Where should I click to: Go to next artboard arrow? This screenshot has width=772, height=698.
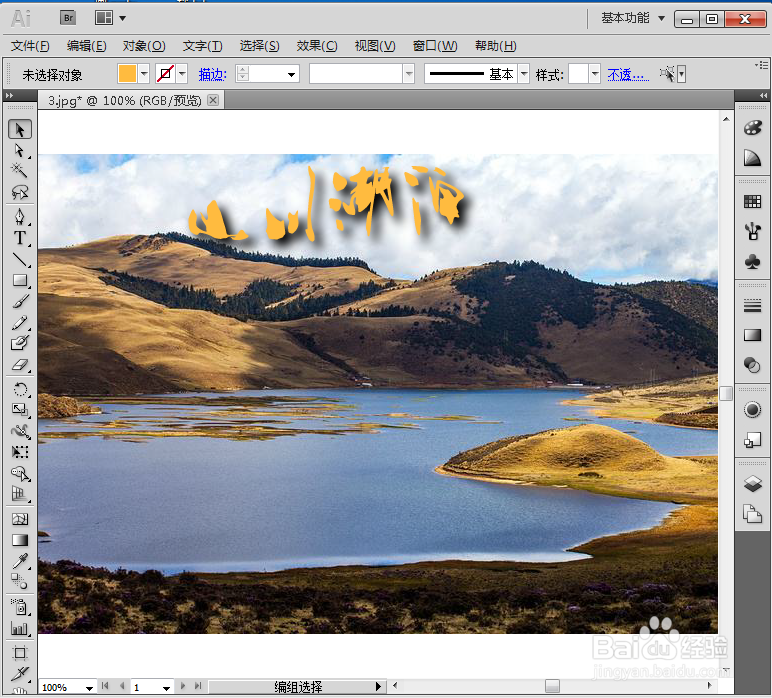point(183,686)
